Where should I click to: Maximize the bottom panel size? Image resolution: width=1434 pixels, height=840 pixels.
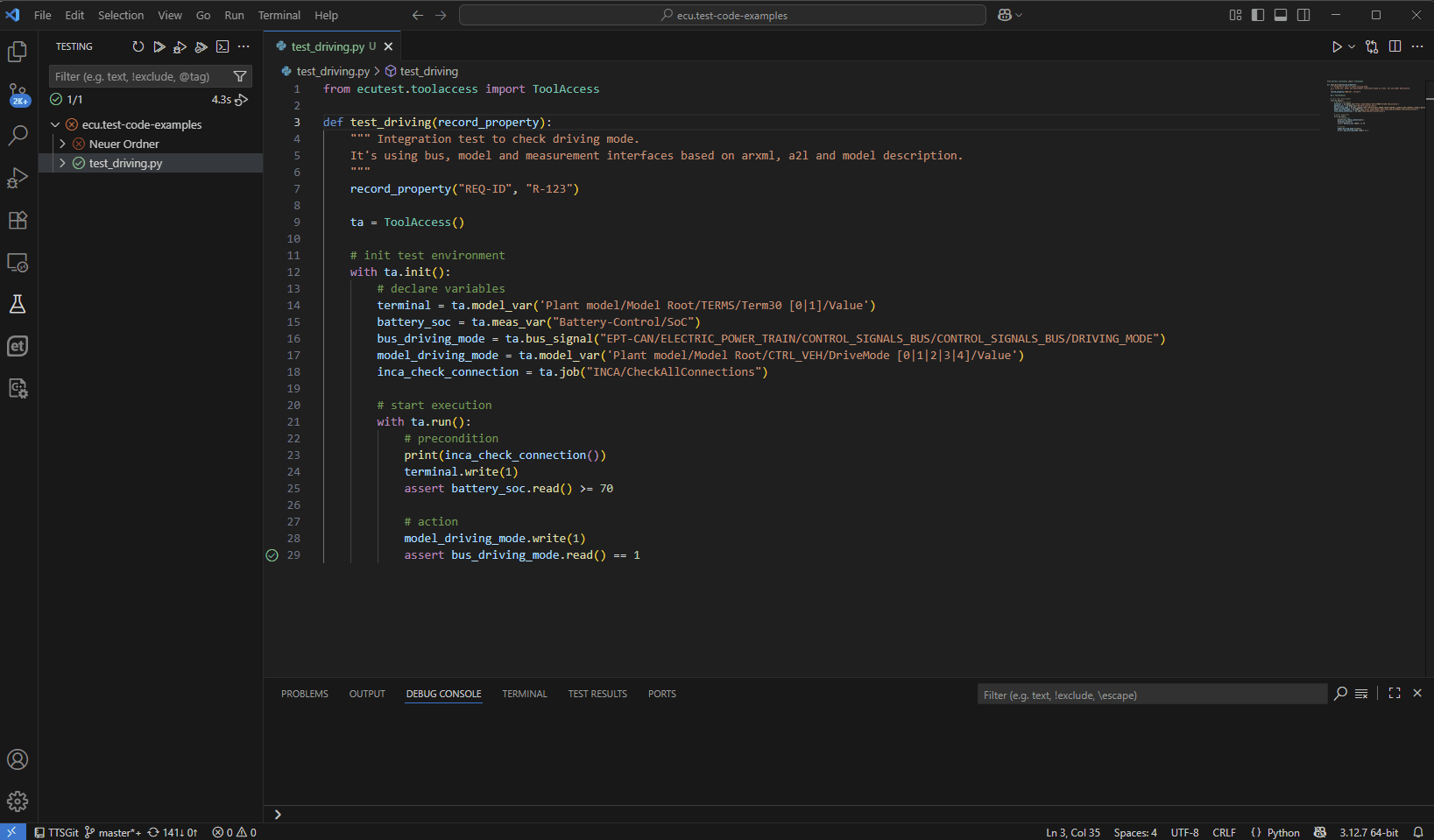click(1395, 693)
